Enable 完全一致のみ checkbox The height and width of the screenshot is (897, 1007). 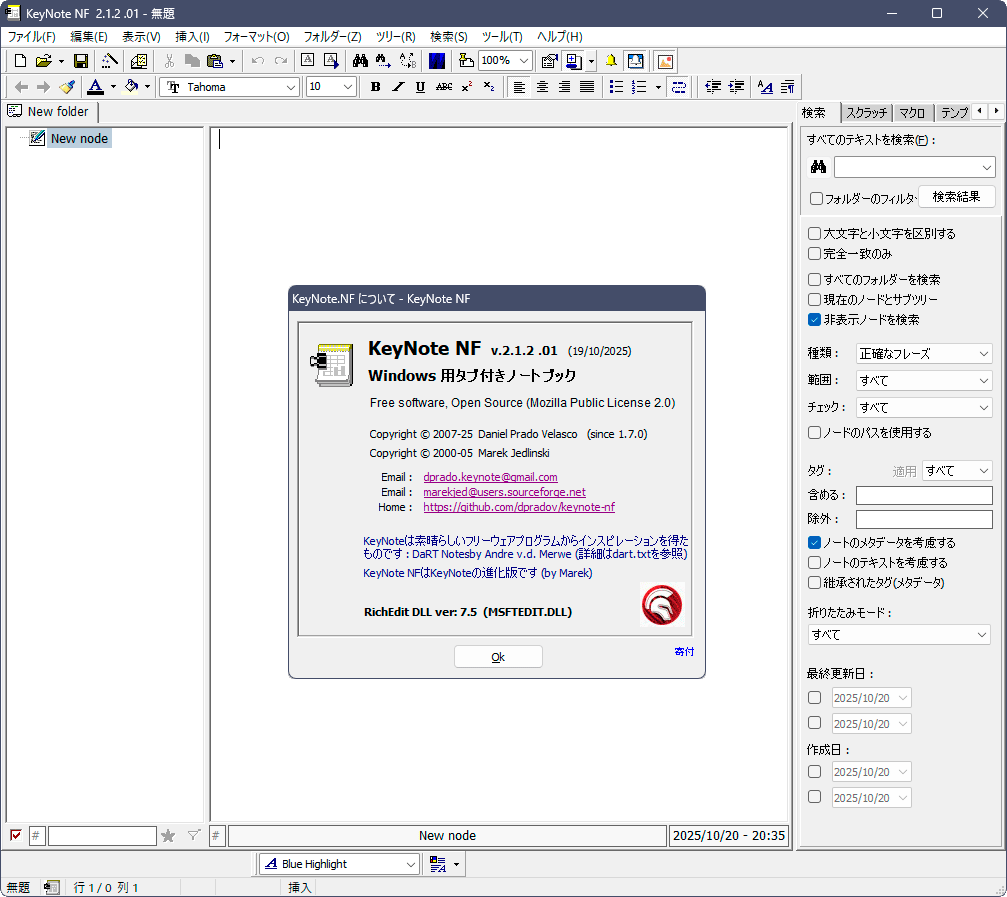814,254
